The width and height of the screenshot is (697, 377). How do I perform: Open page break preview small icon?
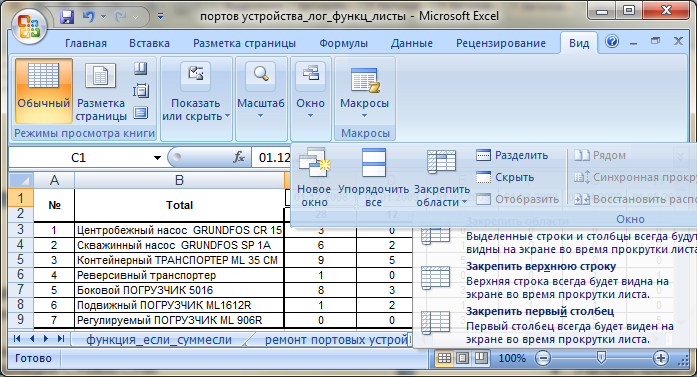click(x=140, y=68)
